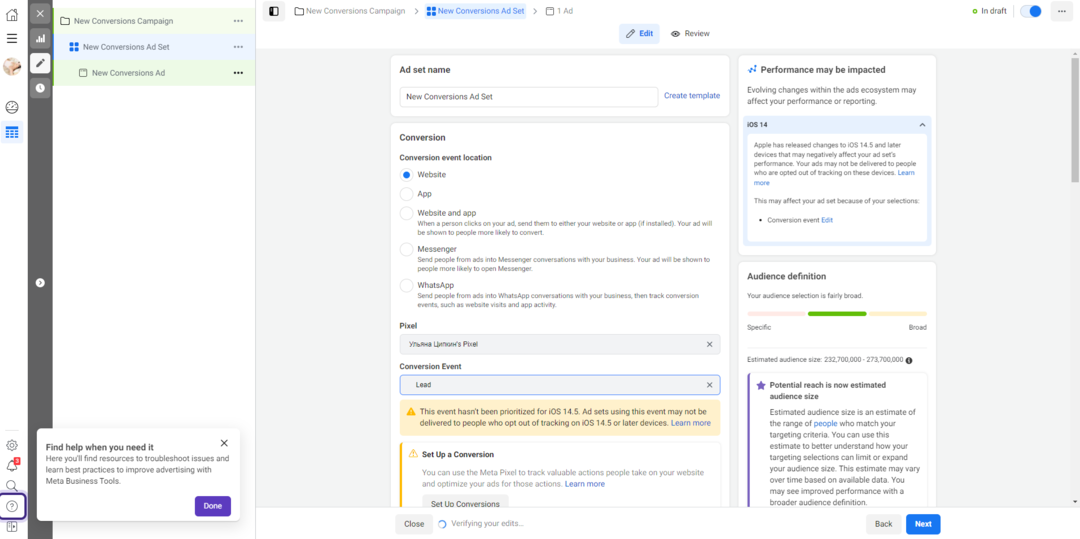Open the hamburger menu icon
The image size is (1080, 539).
click(x=12, y=38)
